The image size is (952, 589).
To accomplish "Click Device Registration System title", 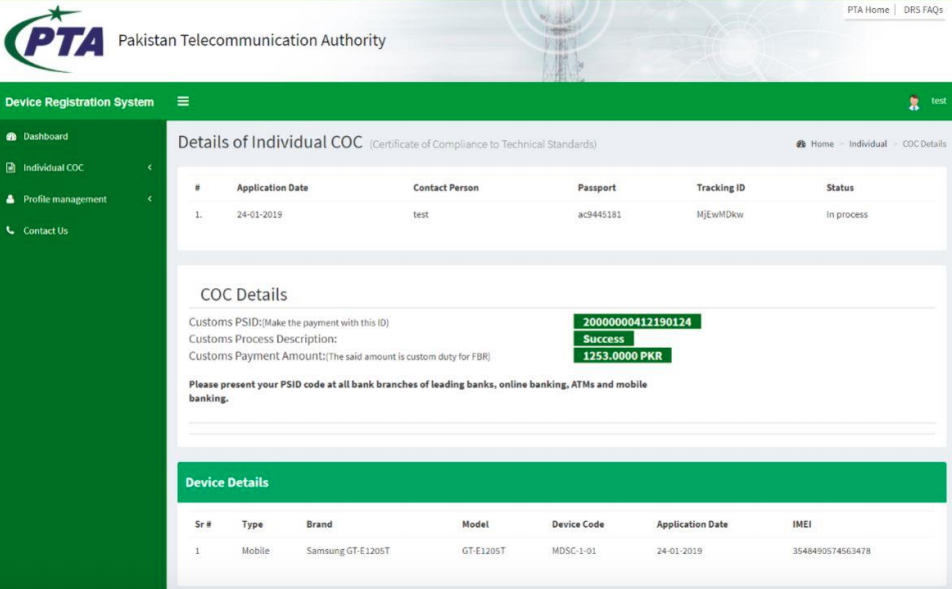I will point(80,102).
